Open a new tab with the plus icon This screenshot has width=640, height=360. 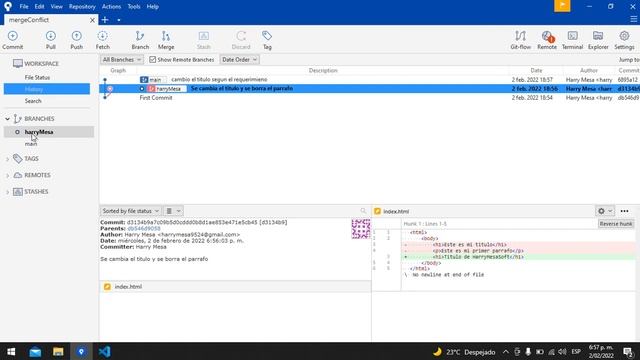(105, 20)
